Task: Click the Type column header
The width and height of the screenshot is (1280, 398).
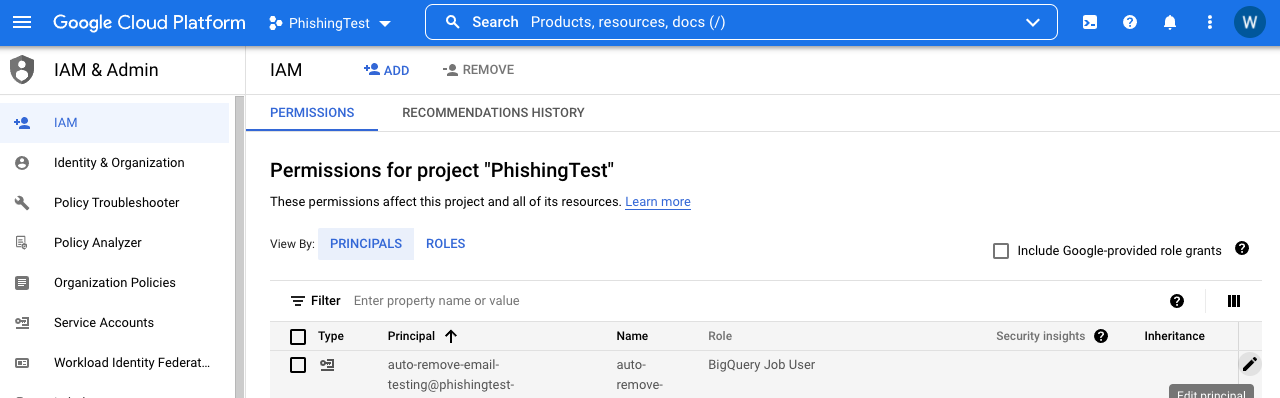Action: [331, 336]
